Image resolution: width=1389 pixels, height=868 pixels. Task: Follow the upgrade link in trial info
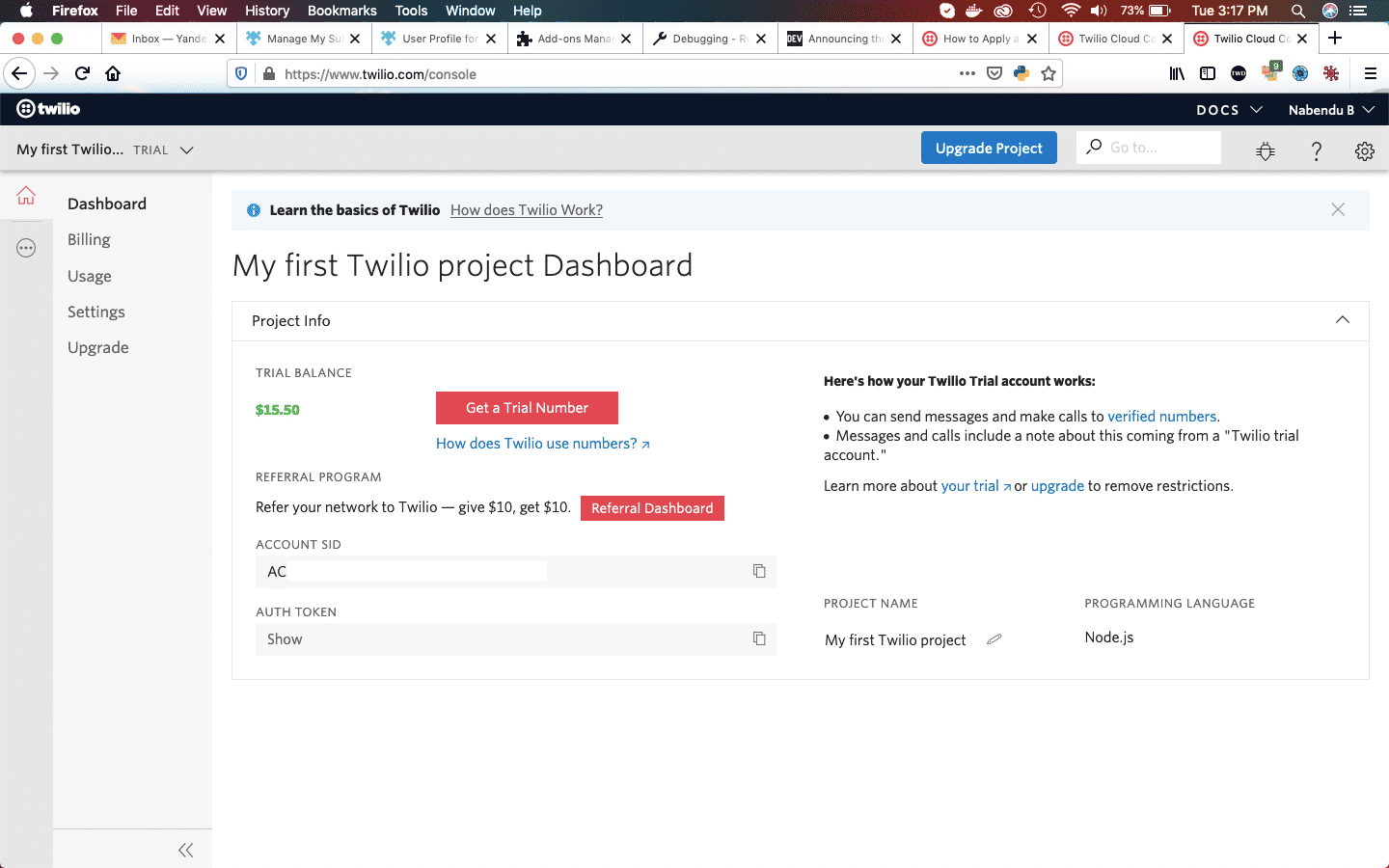point(1057,486)
